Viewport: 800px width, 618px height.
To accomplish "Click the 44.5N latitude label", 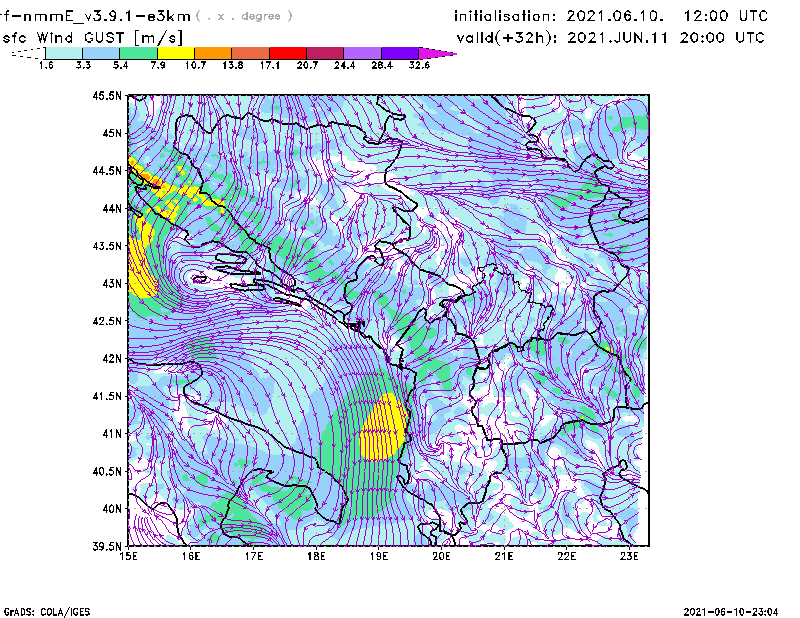I will pyautogui.click(x=107, y=170).
